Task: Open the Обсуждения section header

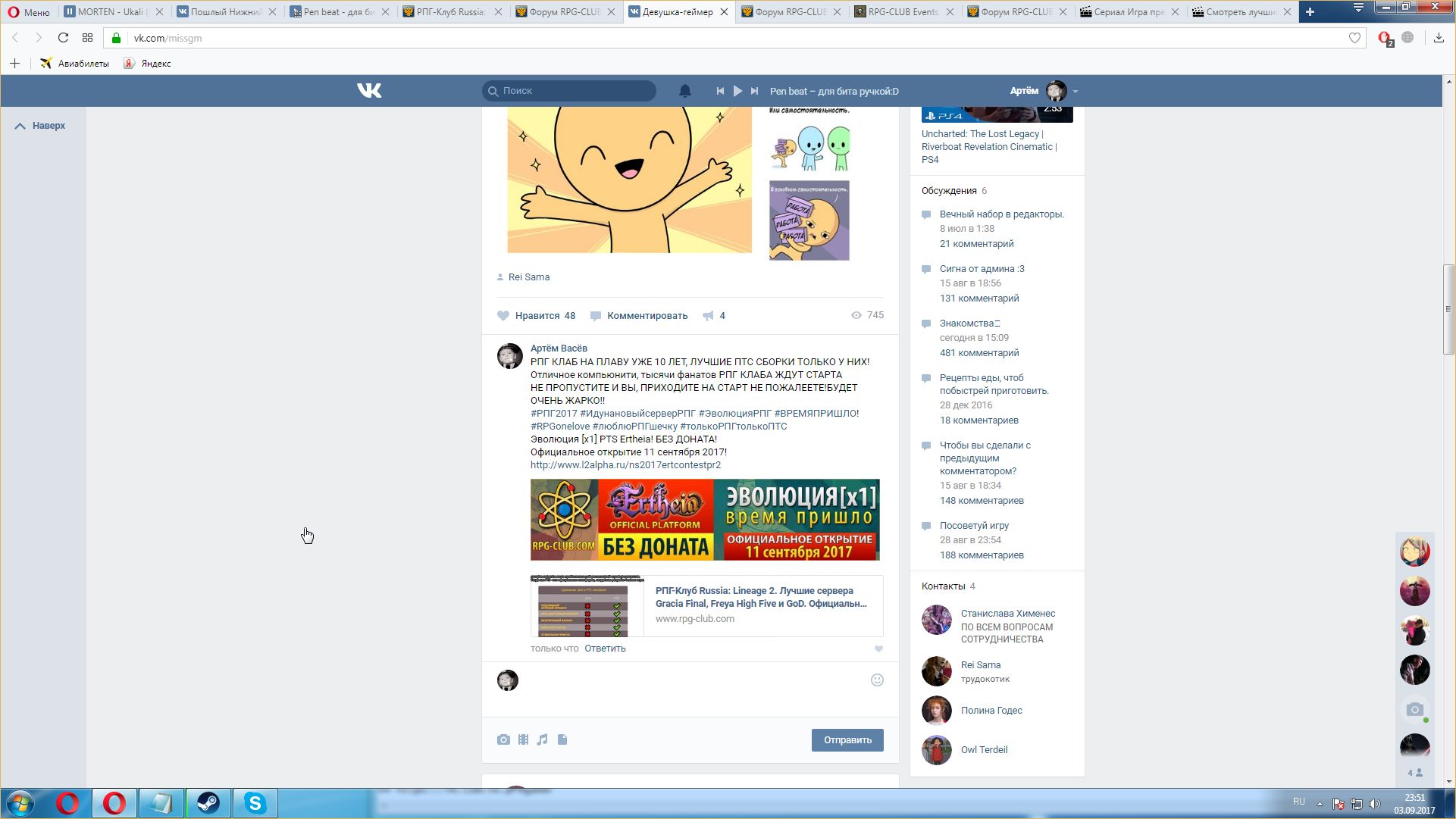Action: [949, 191]
